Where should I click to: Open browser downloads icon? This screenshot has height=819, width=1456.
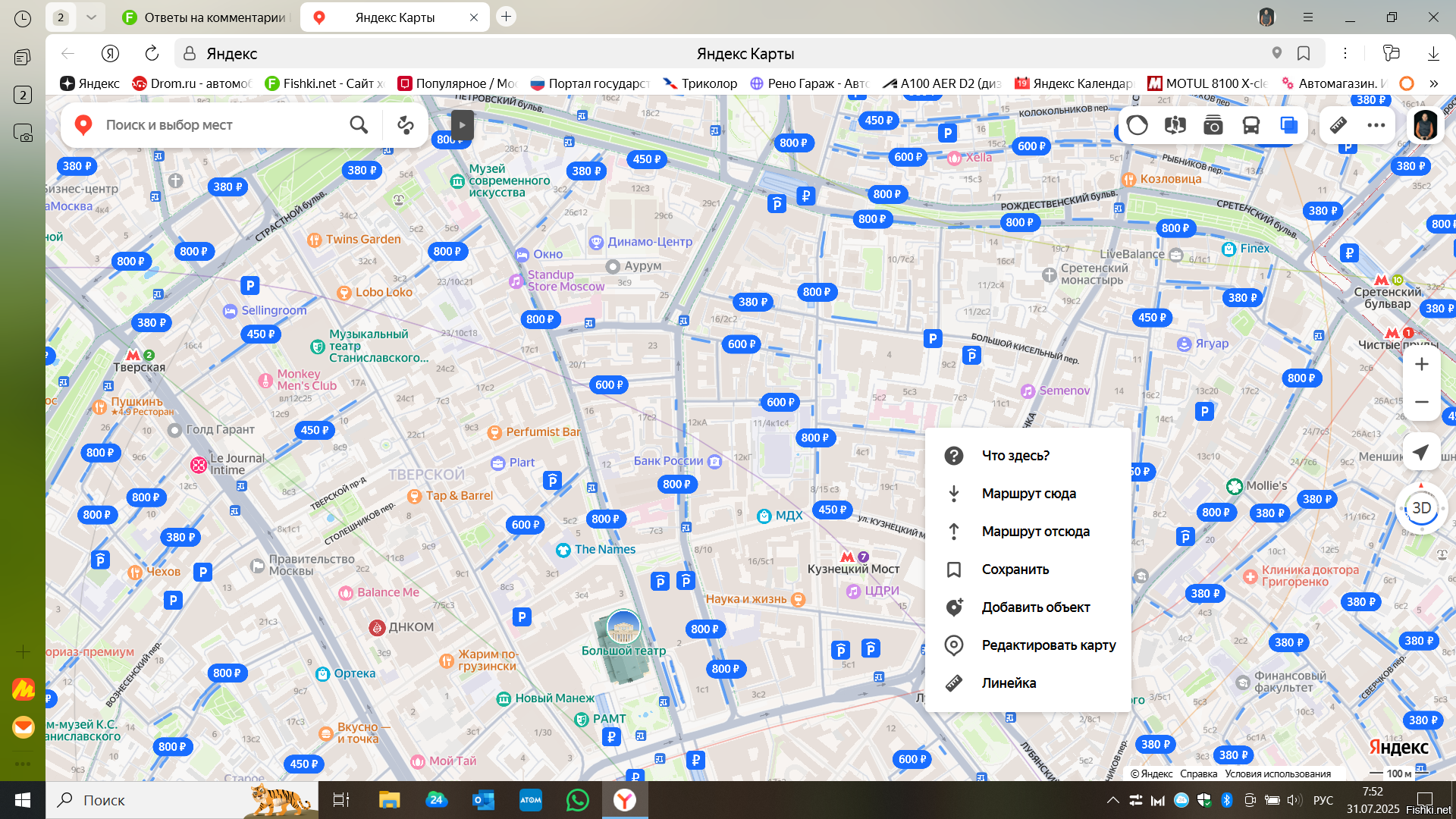click(1433, 53)
